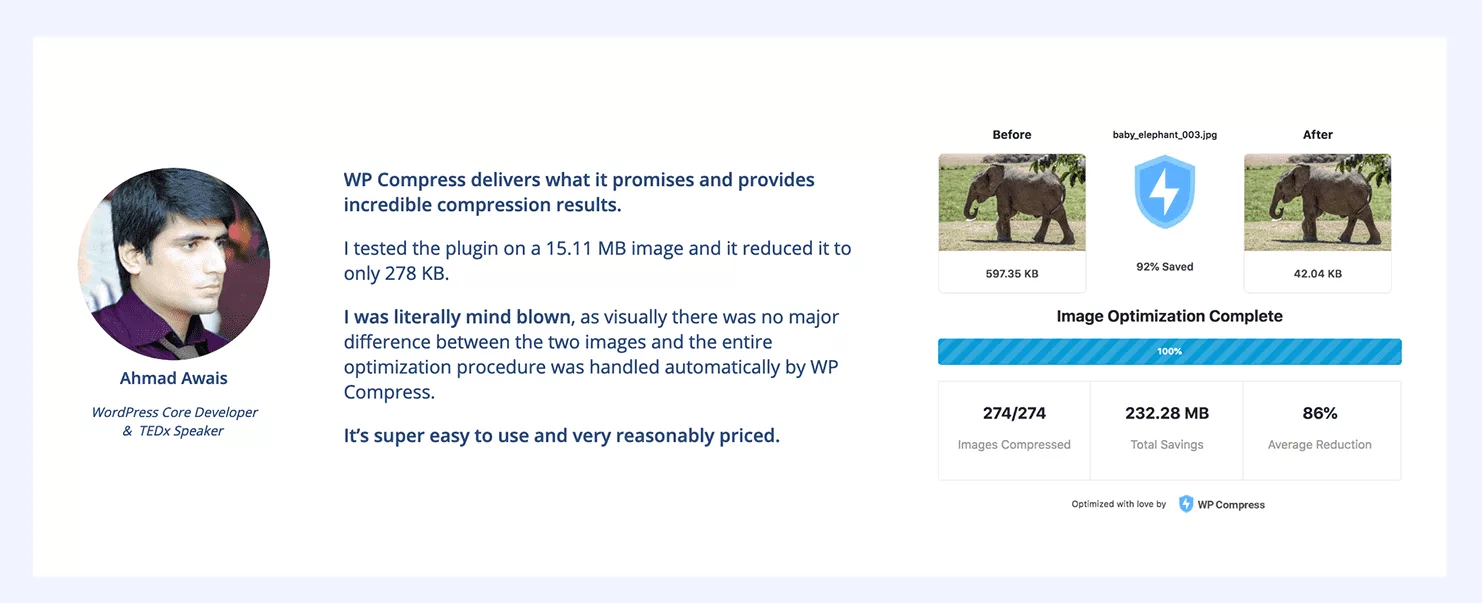
Task: Click the 86% Average Reduction box
Action: coord(1321,430)
